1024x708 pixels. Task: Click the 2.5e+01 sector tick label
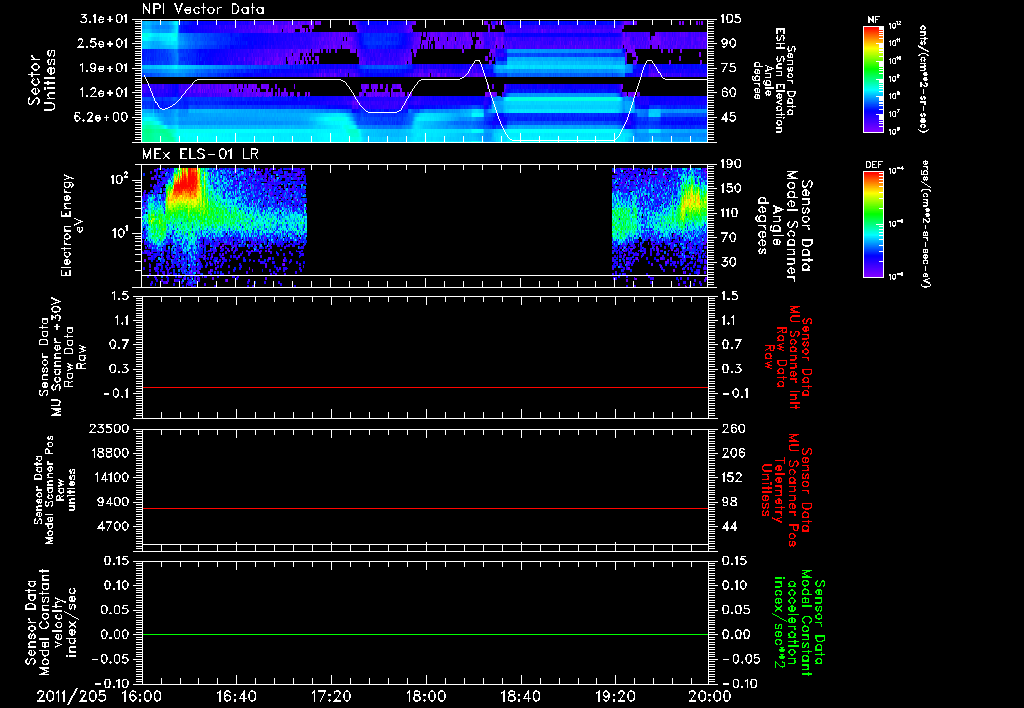point(104,43)
